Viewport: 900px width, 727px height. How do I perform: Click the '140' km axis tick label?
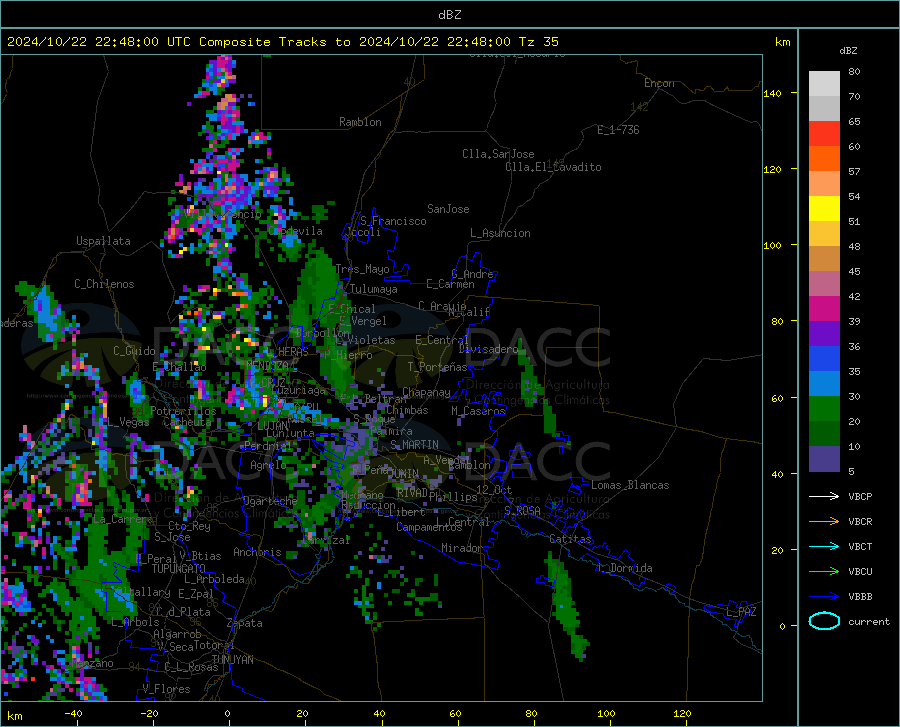coord(773,93)
